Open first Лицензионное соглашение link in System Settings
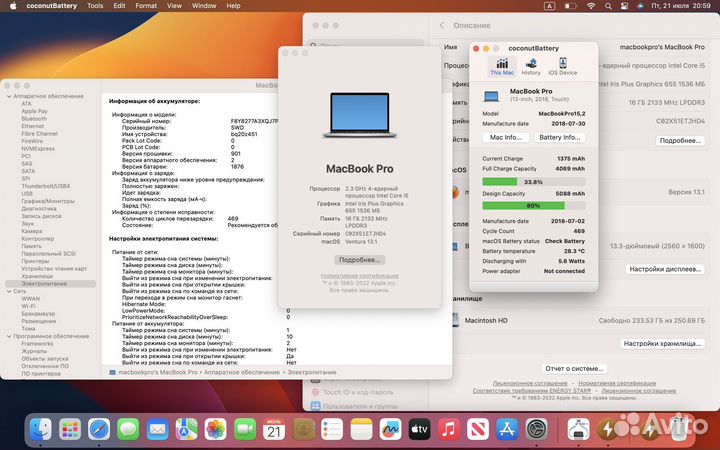Viewport: 720px width, 450px height. tap(530, 383)
